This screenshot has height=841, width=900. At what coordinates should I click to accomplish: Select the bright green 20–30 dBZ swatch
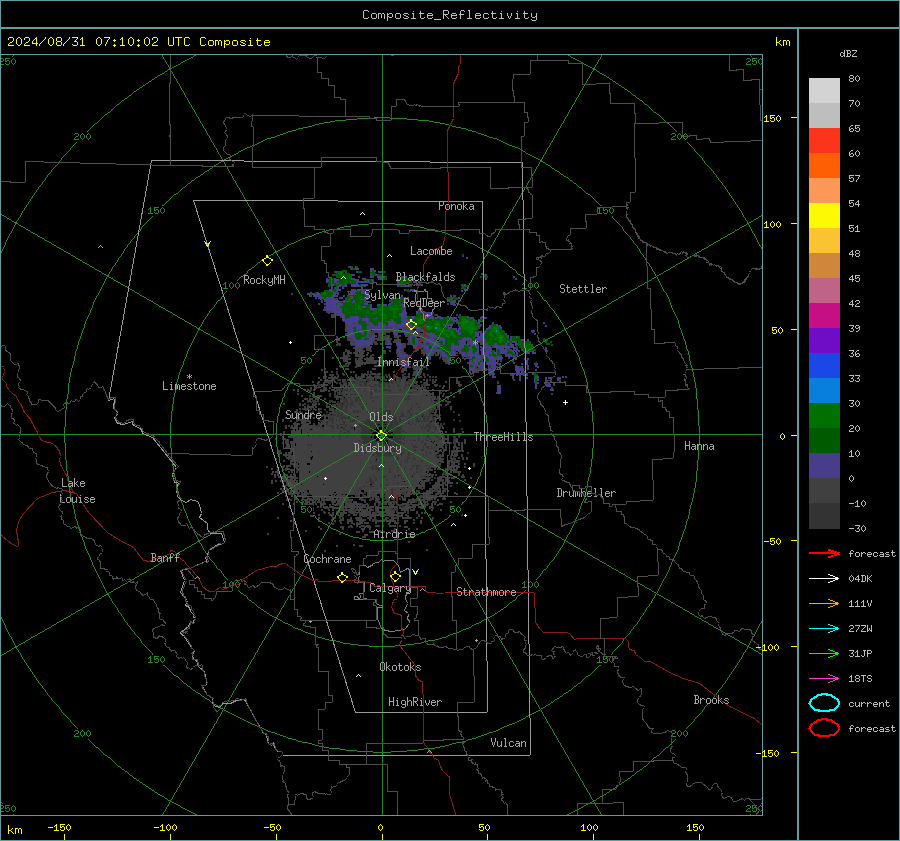[824, 416]
